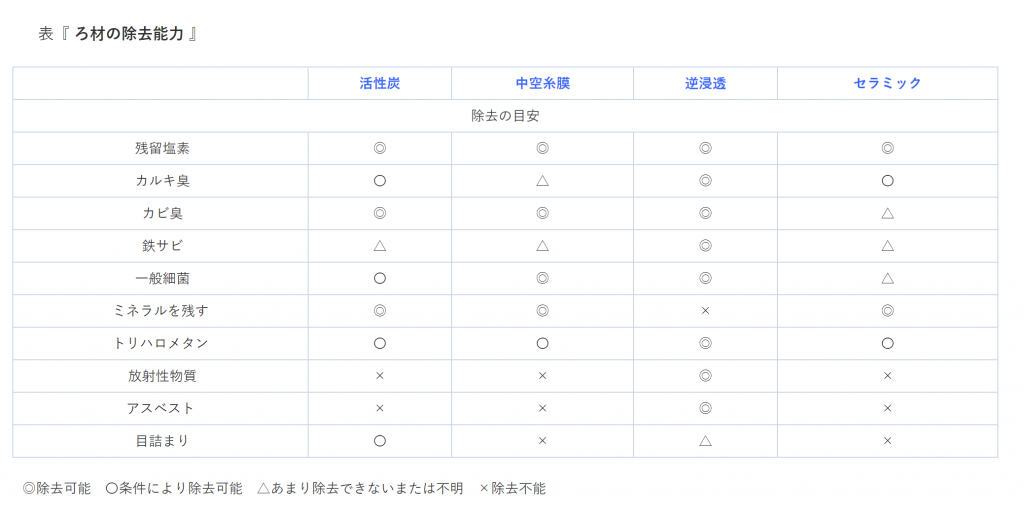Select the △ icon for カルキ臭 under 中空糸膜
The image size is (1024, 513).
(542, 181)
